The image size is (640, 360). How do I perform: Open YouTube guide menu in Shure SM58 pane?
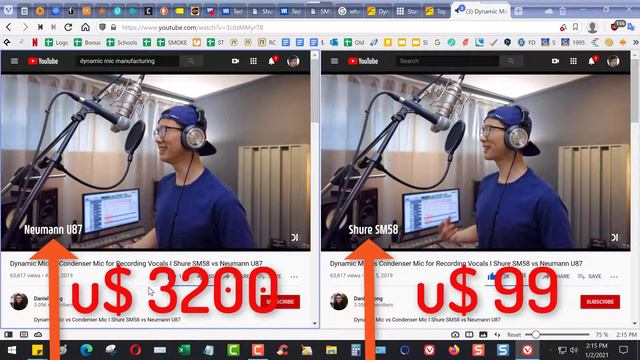click(x=334, y=61)
